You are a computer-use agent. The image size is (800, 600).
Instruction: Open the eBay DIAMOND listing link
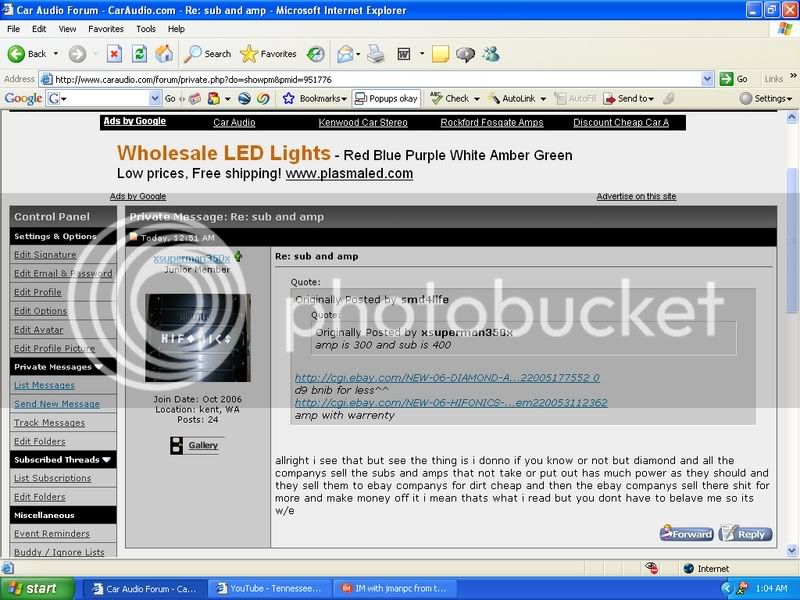tap(447, 378)
